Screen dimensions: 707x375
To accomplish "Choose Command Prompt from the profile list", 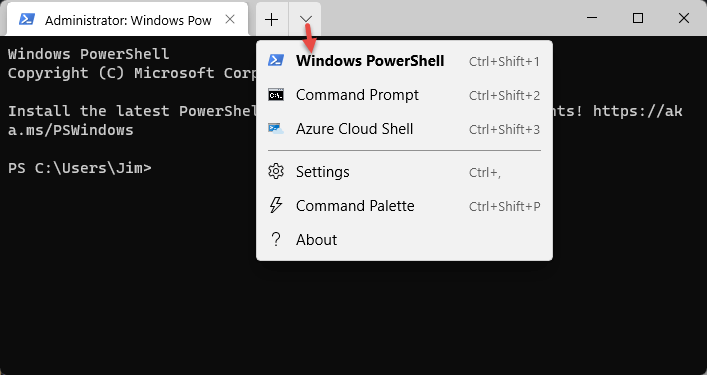I will (404, 95).
